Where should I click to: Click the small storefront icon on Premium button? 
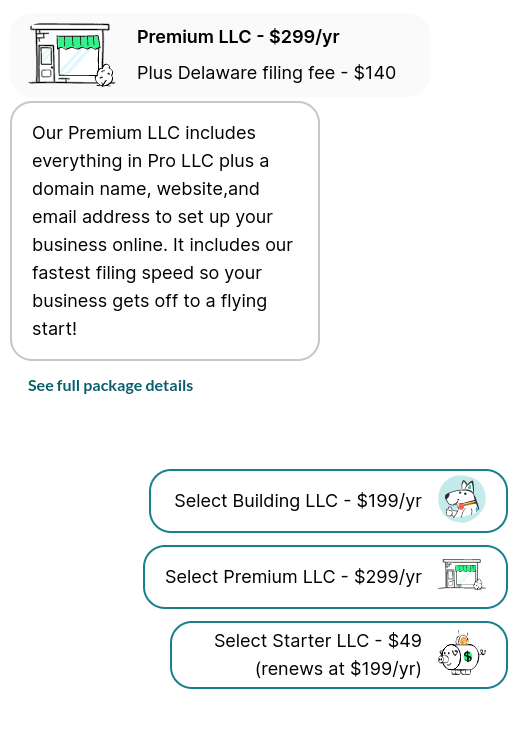pyautogui.click(x=461, y=575)
